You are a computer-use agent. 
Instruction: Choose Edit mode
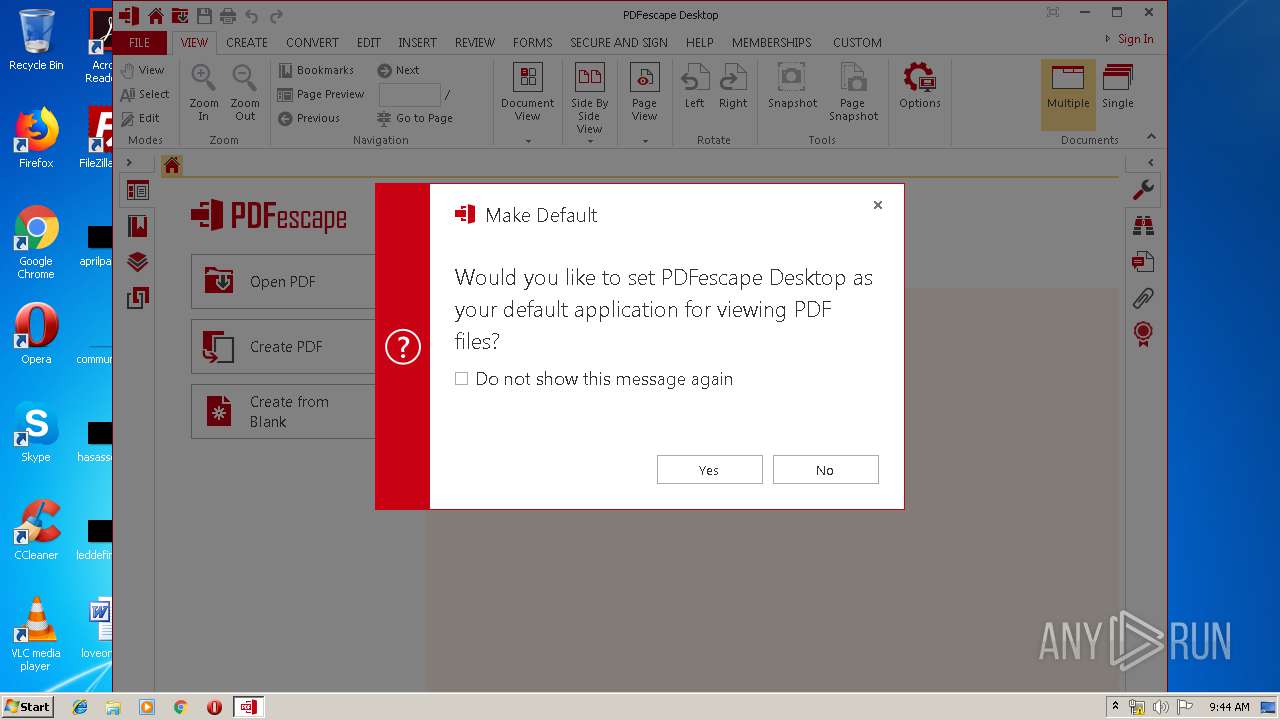click(140, 118)
